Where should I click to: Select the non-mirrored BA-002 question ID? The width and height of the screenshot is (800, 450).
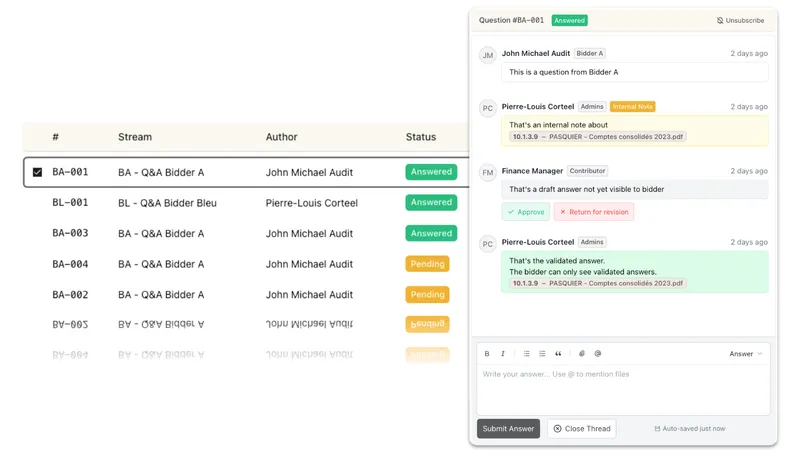pyautogui.click(x=70, y=295)
